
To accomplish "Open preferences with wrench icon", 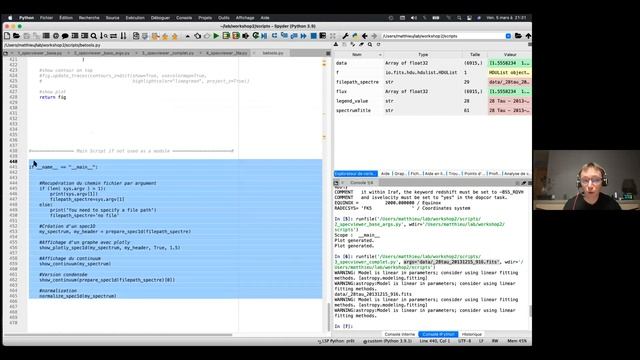I will pyautogui.click(x=345, y=36).
